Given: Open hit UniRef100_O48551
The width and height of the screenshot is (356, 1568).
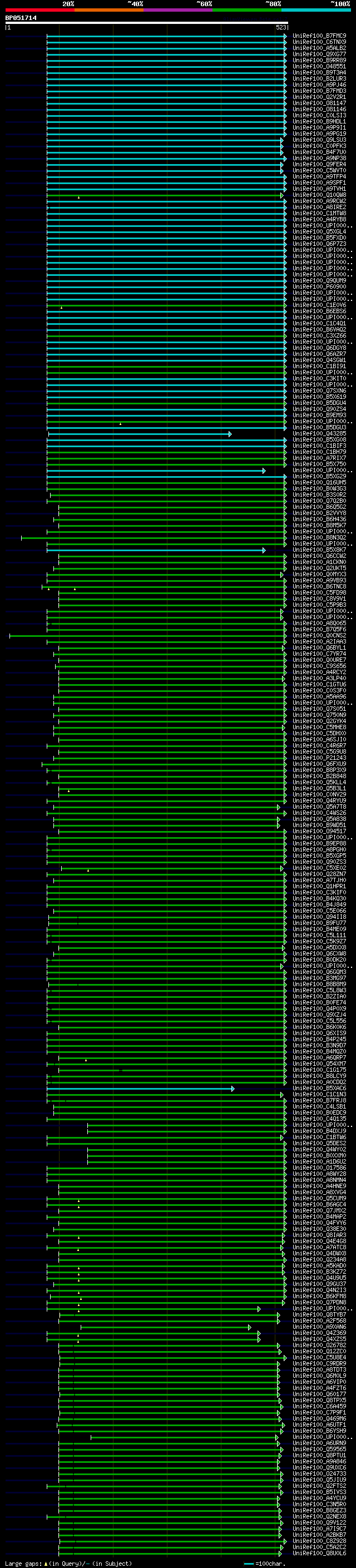Looking at the screenshot, I should [x=319, y=66].
